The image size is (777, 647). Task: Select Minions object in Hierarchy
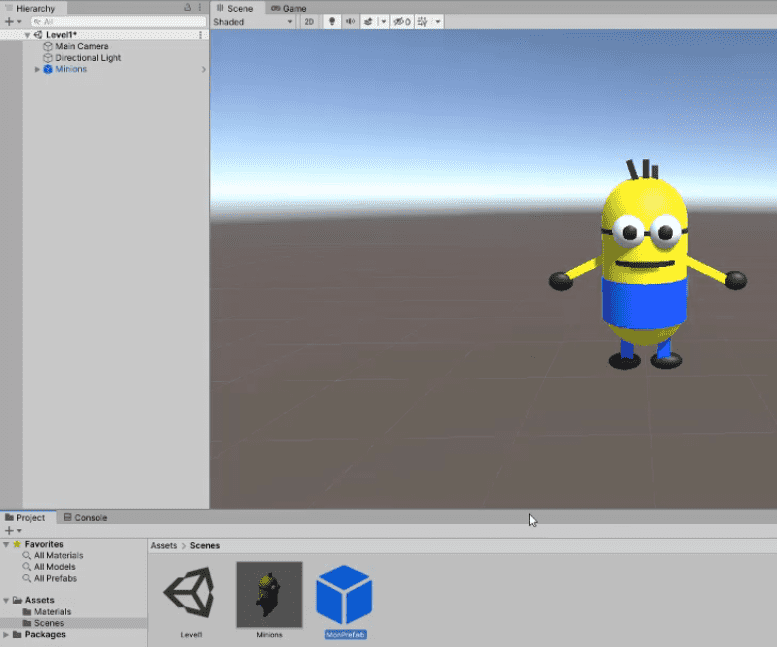(71, 69)
